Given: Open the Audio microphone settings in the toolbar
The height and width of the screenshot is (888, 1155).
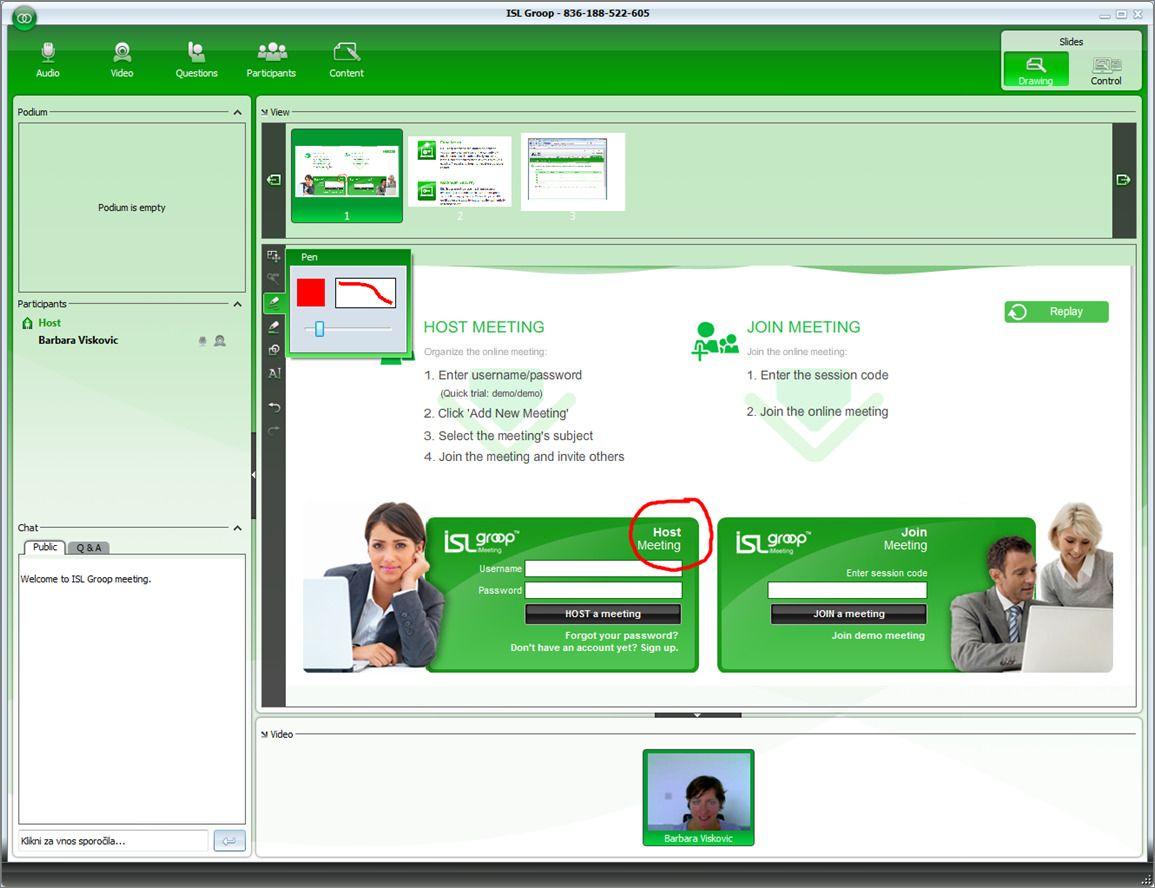Looking at the screenshot, I should coord(48,60).
